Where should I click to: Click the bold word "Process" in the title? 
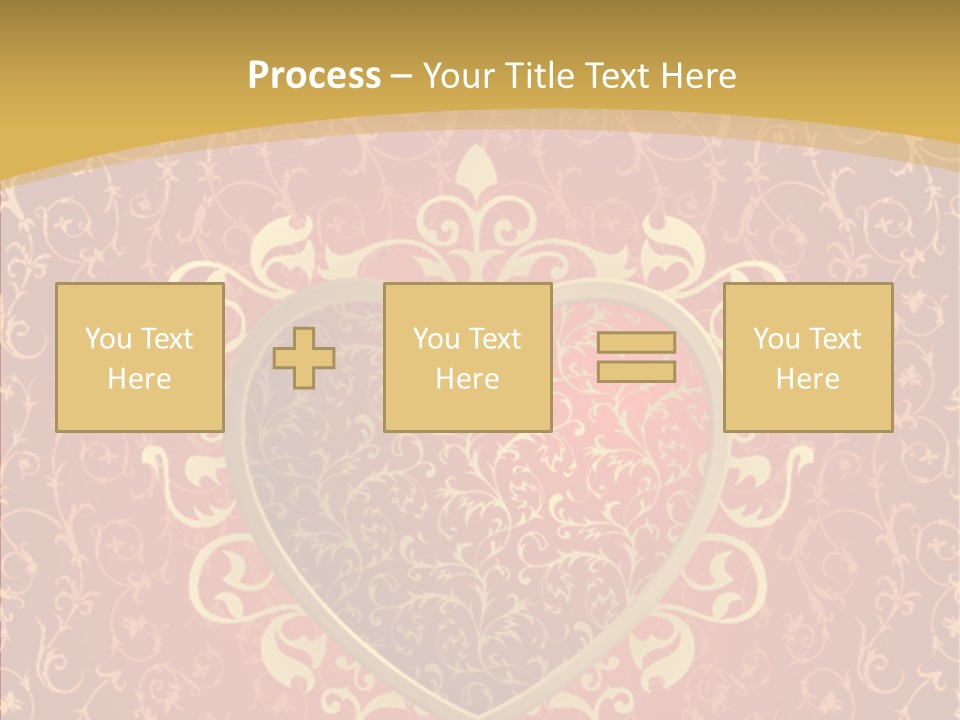(314, 75)
